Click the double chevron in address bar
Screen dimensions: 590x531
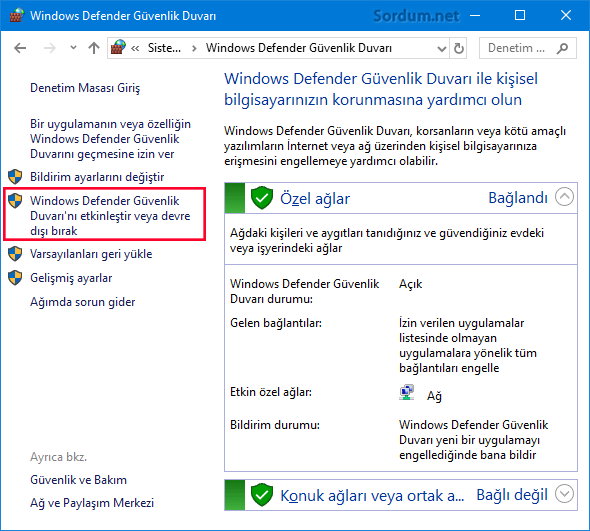click(x=135, y=48)
